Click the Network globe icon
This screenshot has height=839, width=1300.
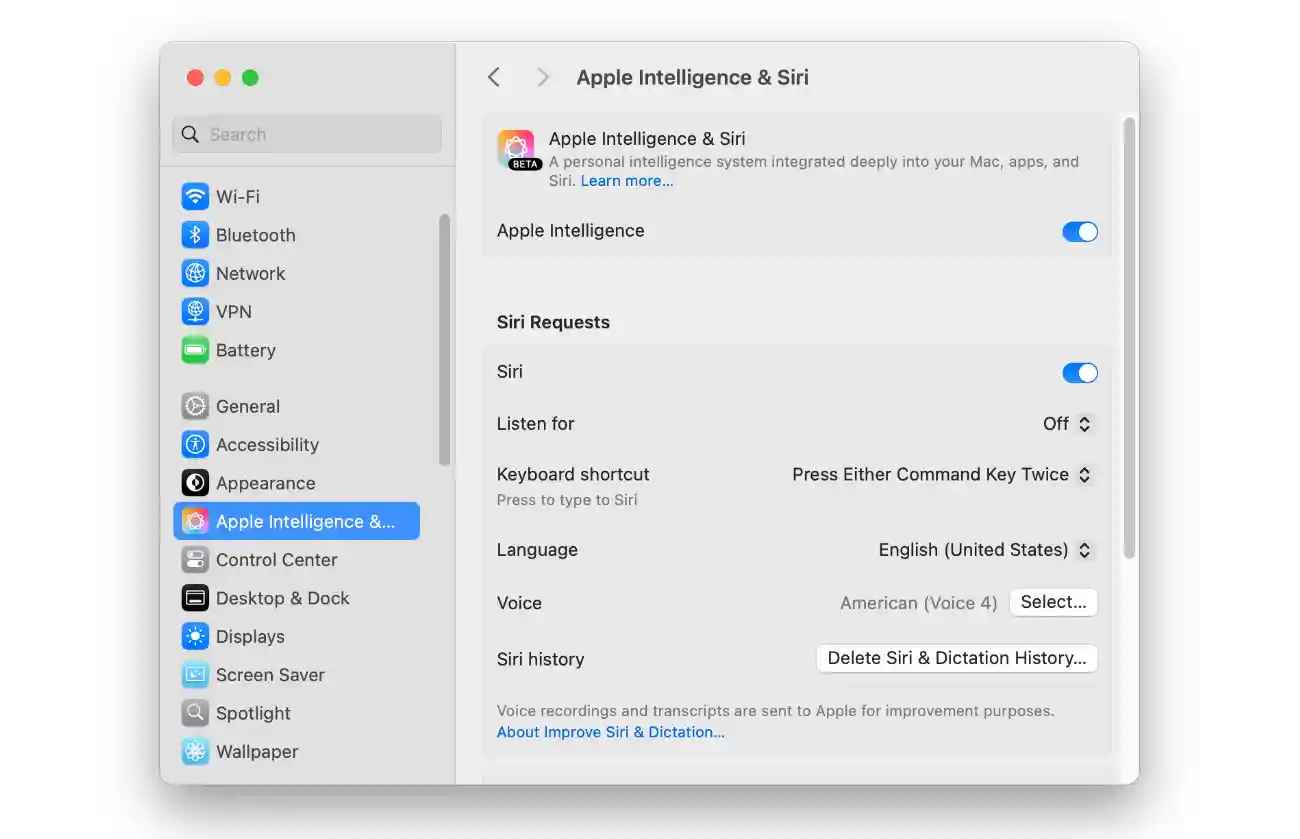(195, 273)
